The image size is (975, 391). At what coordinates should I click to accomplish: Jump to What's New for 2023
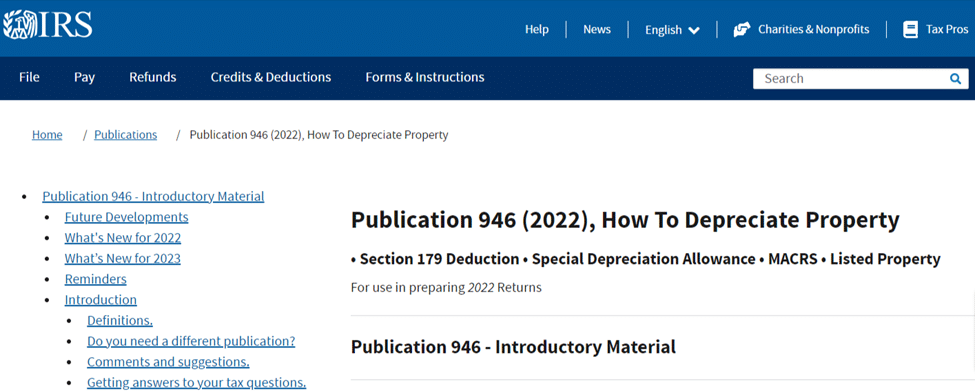(x=122, y=258)
